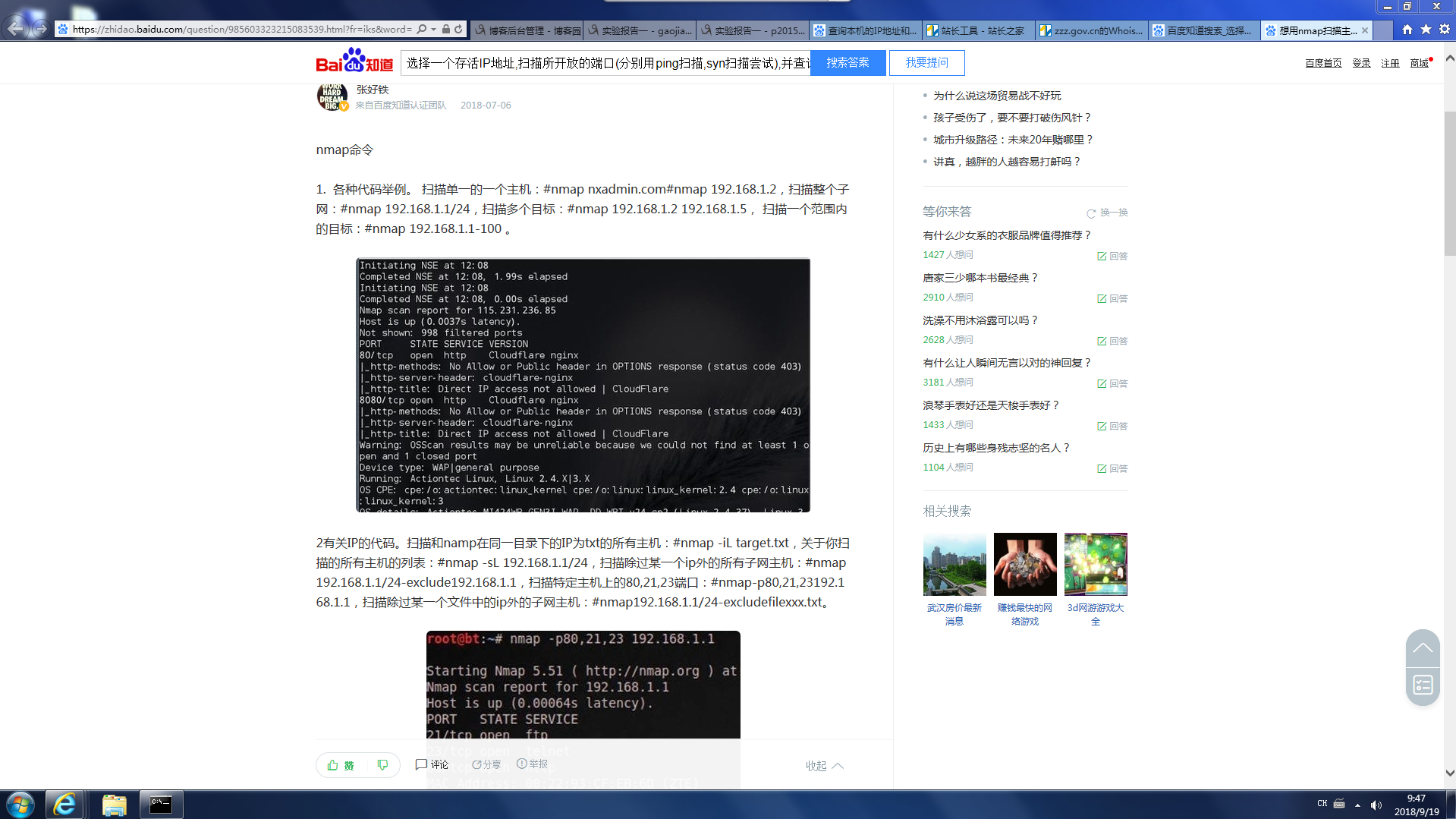
Task: Click the zhidao.baidu.com URL address field
Action: click(241, 30)
